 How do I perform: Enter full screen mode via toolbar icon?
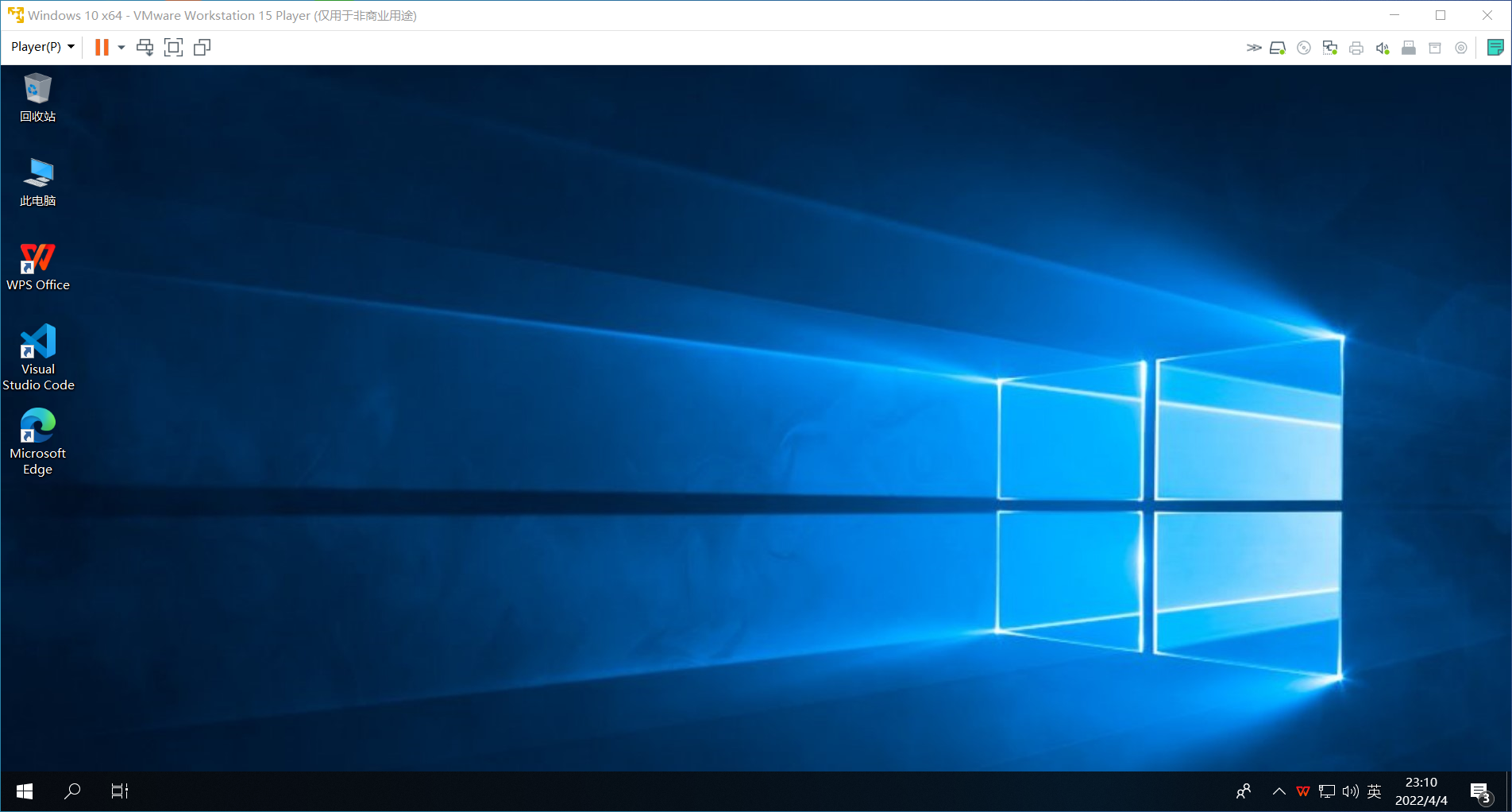pyautogui.click(x=173, y=47)
